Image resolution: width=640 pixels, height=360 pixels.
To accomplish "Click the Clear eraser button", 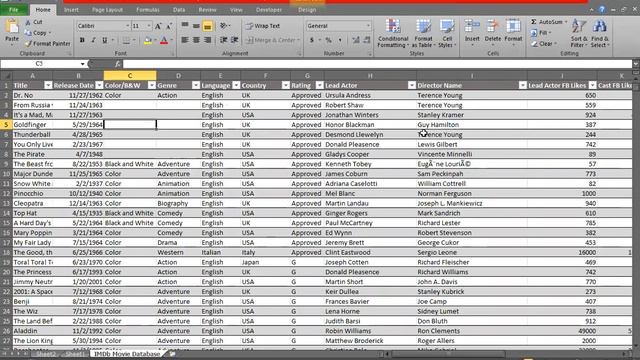I will pos(543,43).
